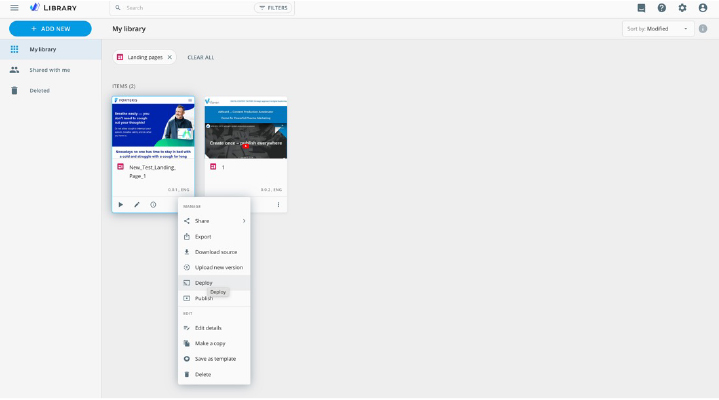Image resolution: width=719 pixels, height=400 pixels.
Task: Select Deploy from the context menu
Action: 204,283
